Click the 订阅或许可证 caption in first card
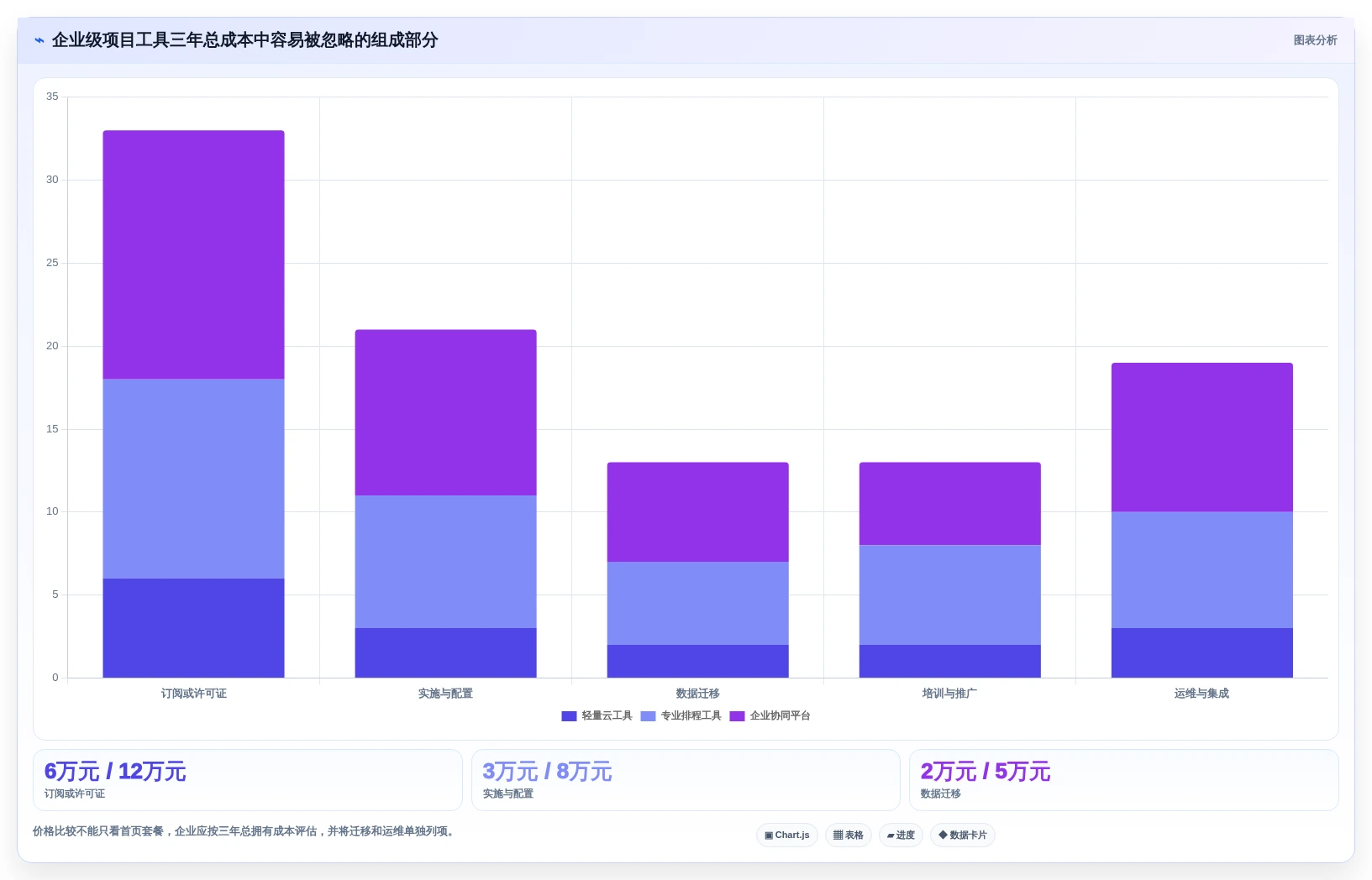 point(75,794)
